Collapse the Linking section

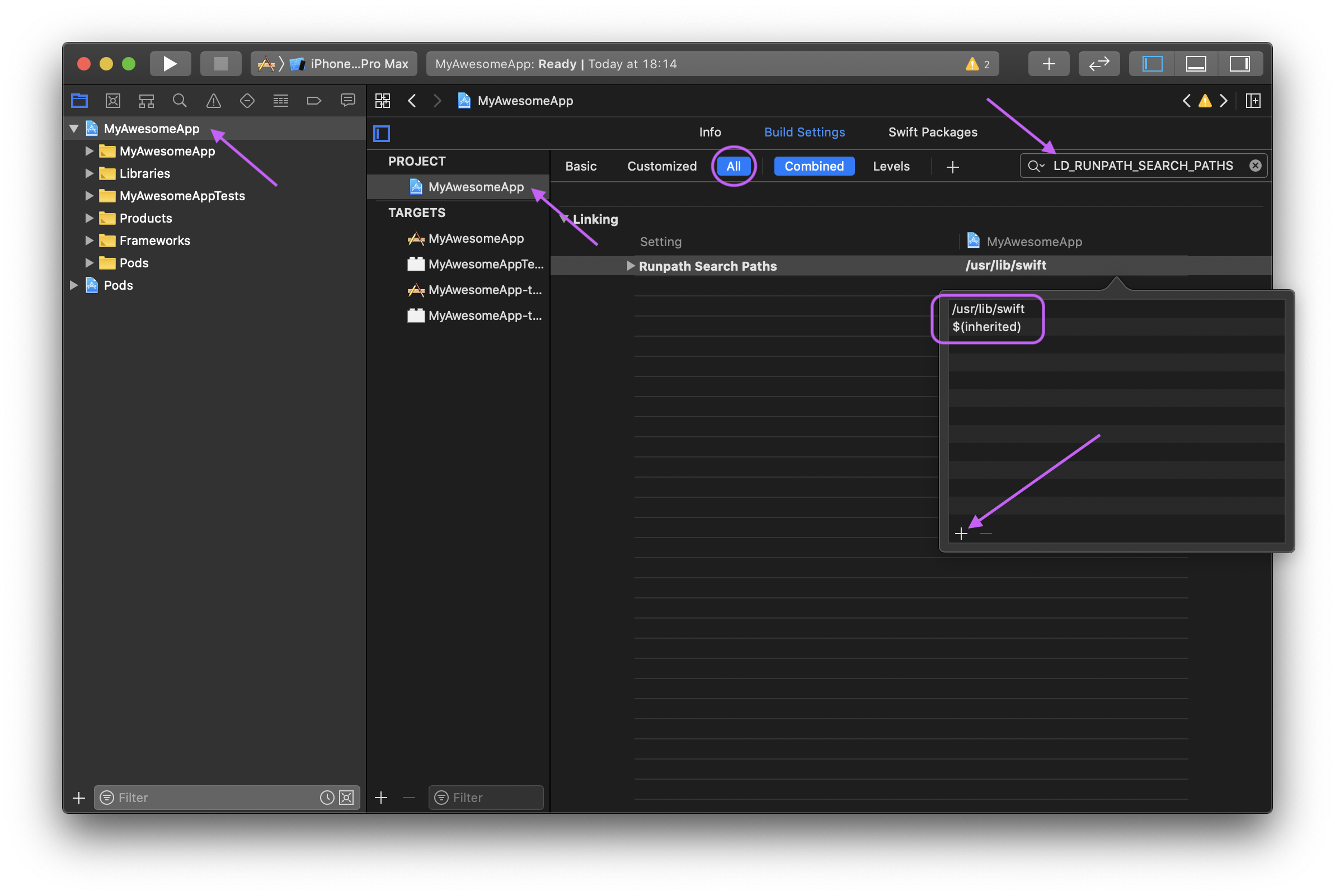pyautogui.click(x=565, y=219)
